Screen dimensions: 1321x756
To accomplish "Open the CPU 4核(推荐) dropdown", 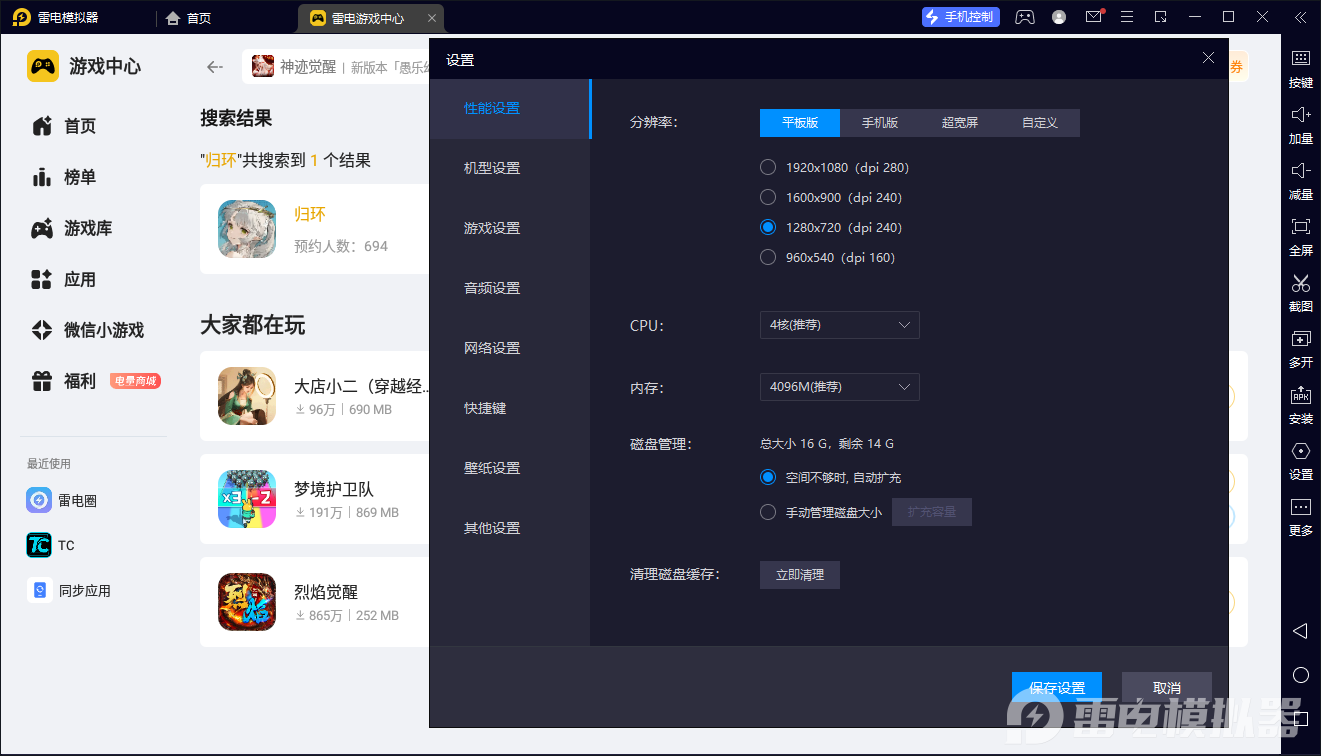I will tap(840, 325).
